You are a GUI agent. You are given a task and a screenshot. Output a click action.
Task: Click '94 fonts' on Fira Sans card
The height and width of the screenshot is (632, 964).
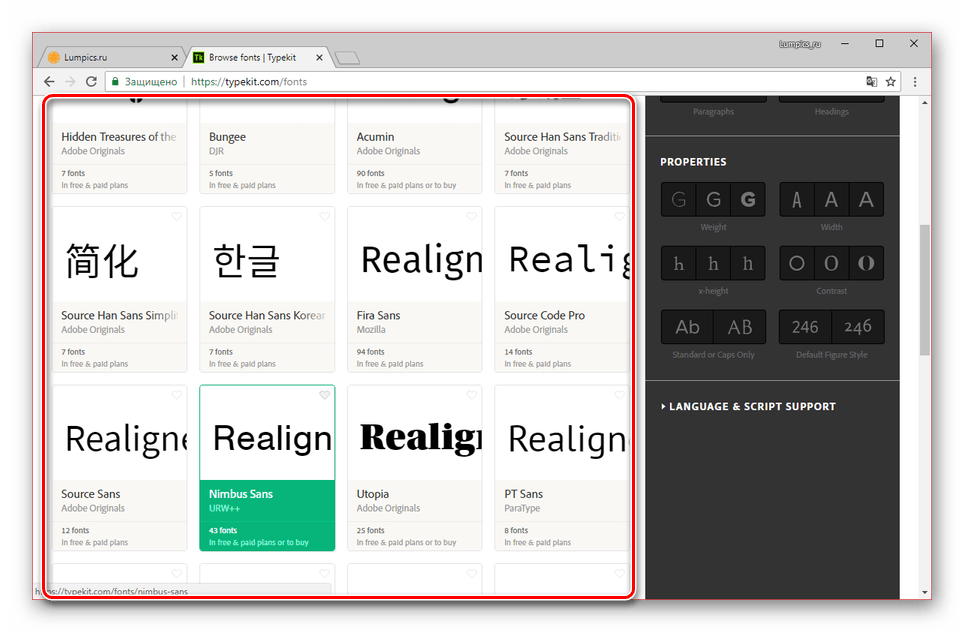pos(370,352)
